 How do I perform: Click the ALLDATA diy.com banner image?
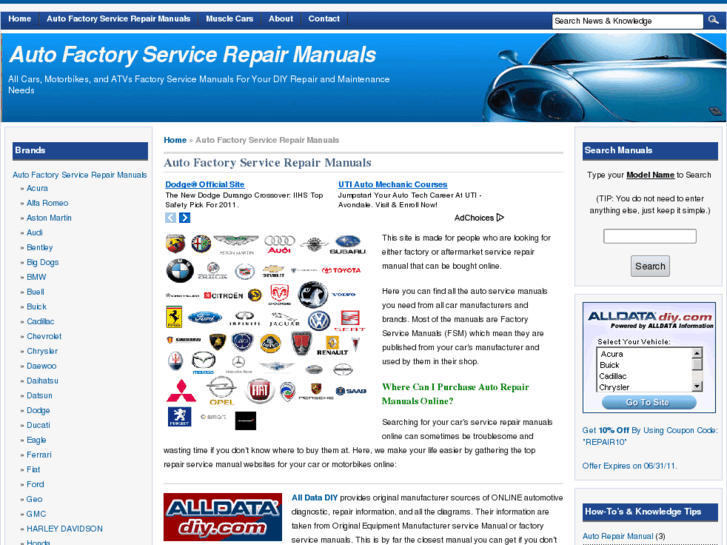click(x=223, y=517)
